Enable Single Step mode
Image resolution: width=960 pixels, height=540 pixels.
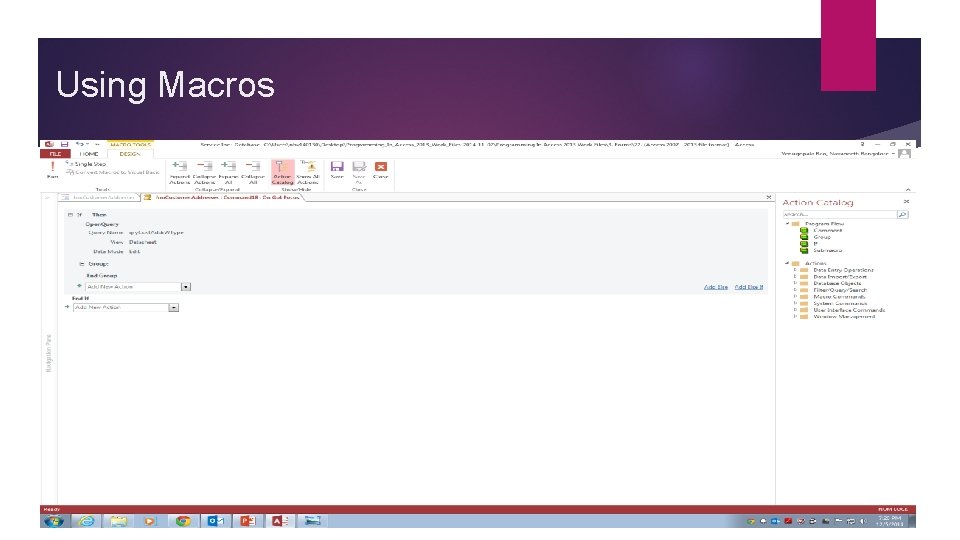(x=86, y=164)
